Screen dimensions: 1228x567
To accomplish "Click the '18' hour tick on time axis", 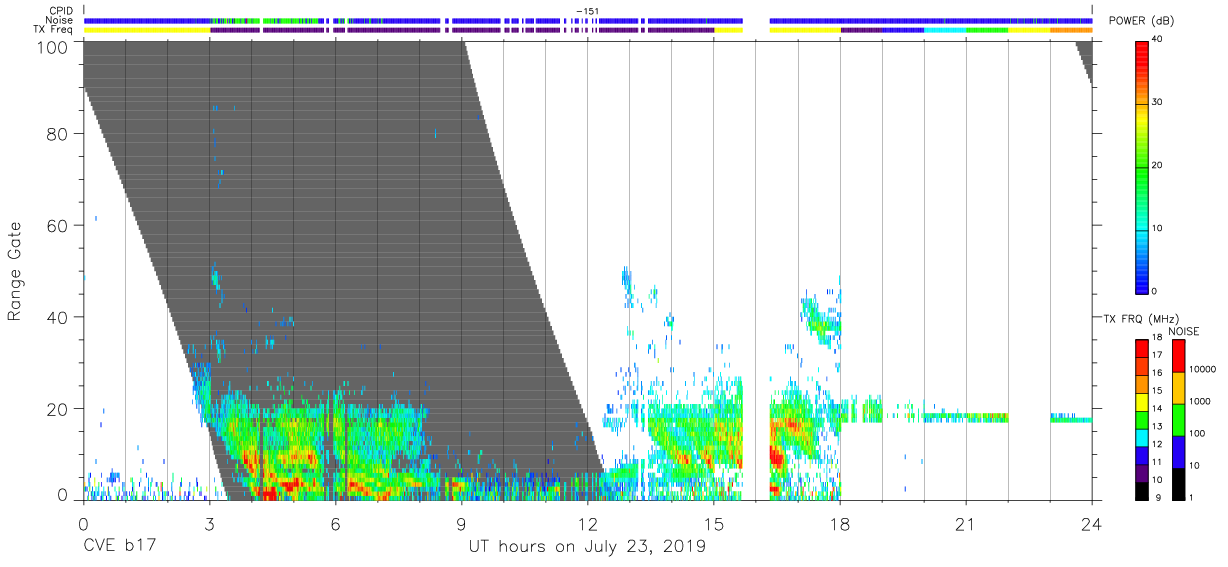I will click(839, 523).
